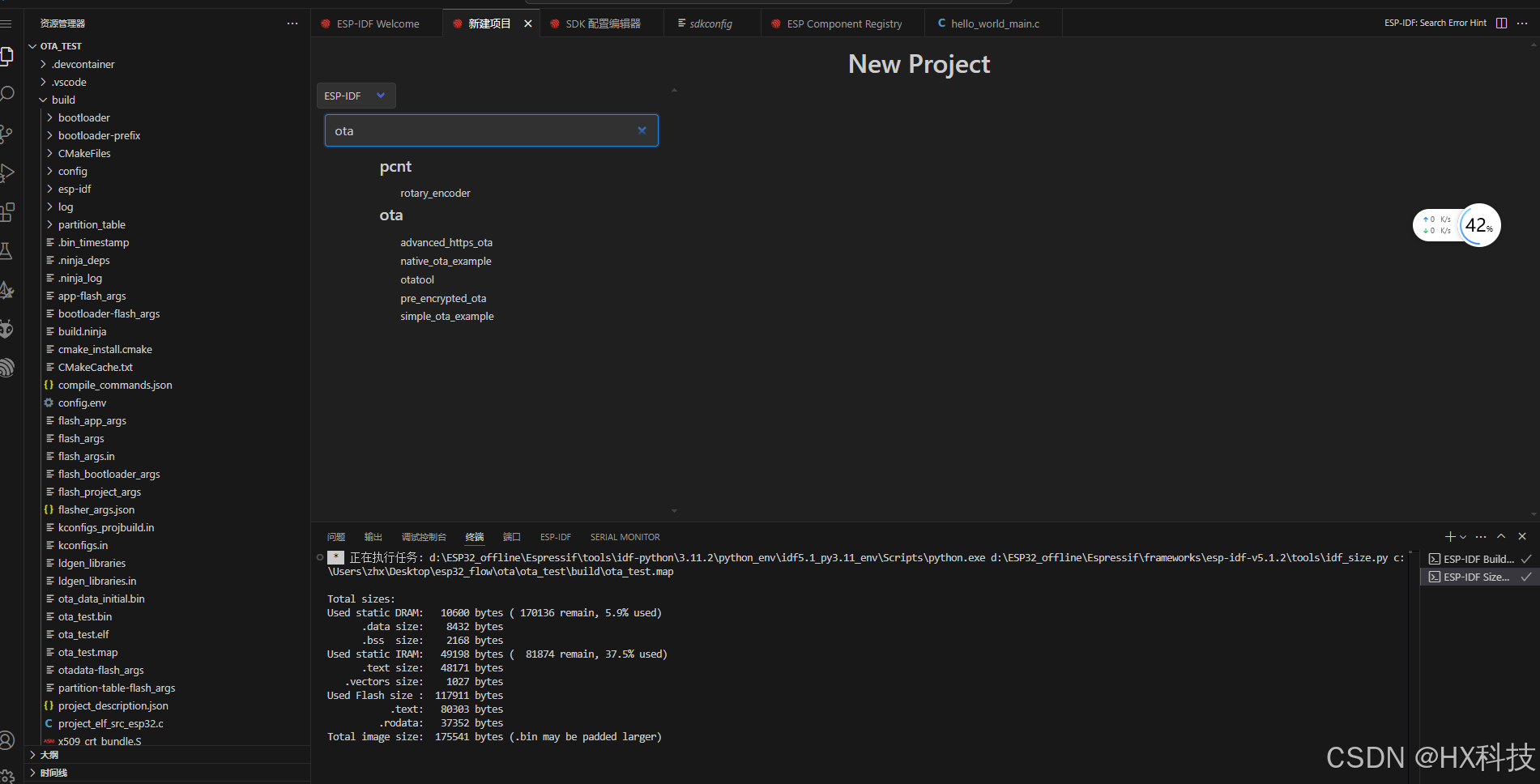Switch to the SDK 配置编辑器 tab

click(603, 23)
